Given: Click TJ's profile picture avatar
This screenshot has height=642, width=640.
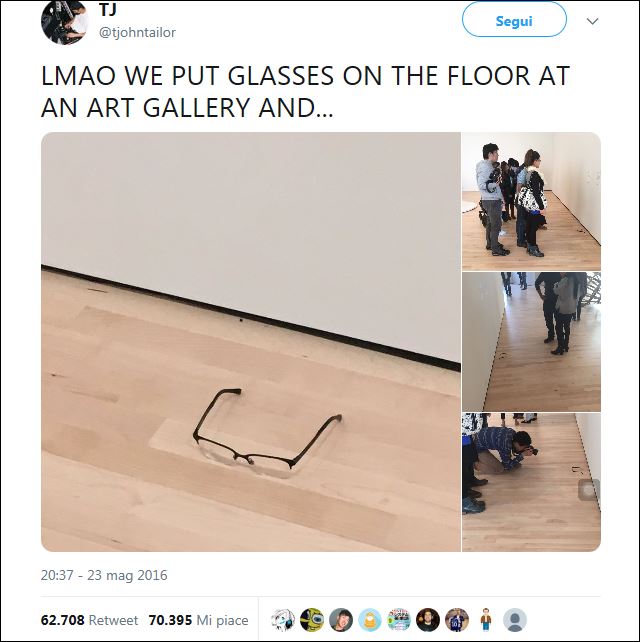Looking at the screenshot, I should pyautogui.click(x=64, y=22).
